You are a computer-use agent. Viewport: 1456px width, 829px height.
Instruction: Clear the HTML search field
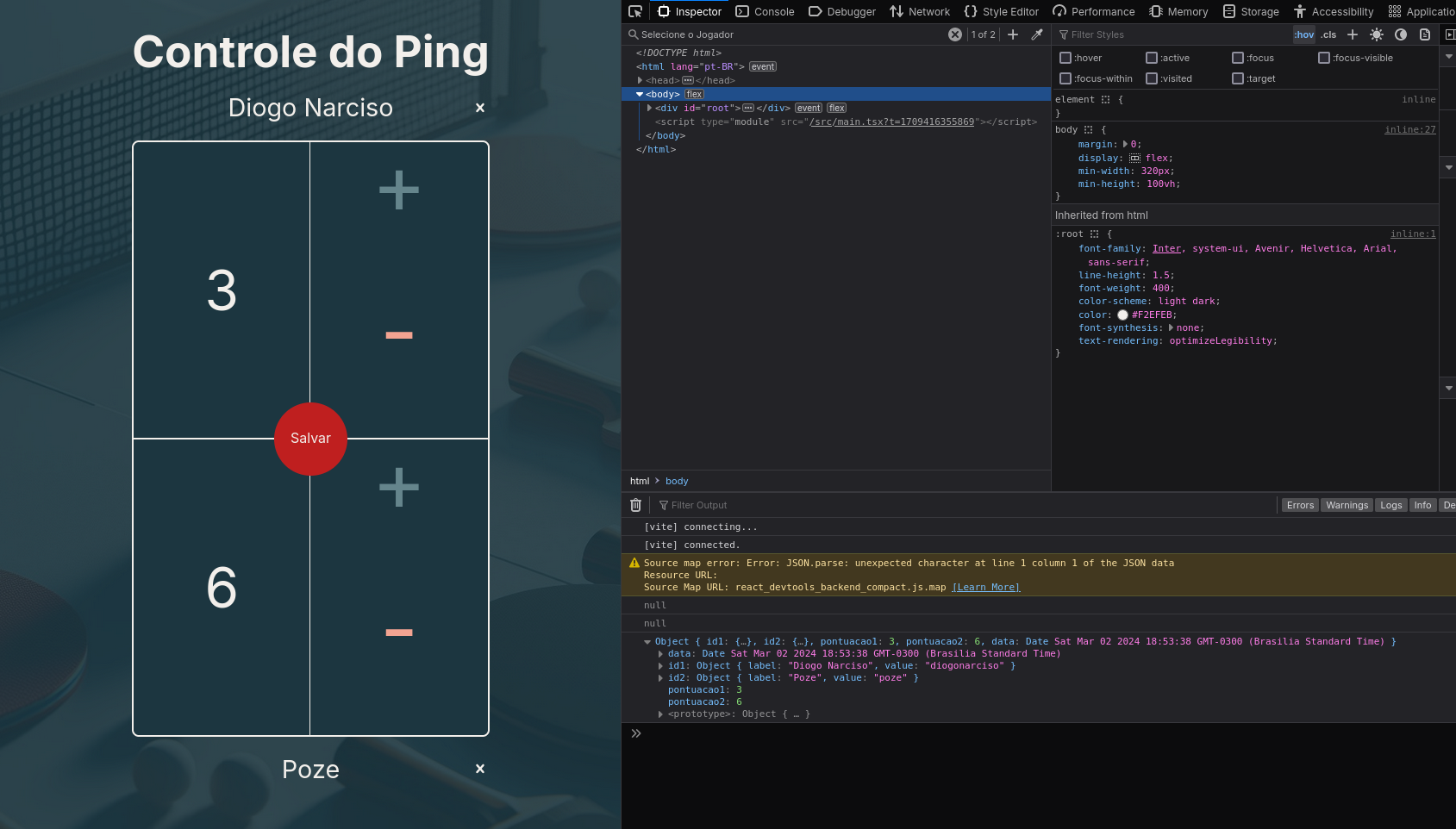[x=955, y=34]
